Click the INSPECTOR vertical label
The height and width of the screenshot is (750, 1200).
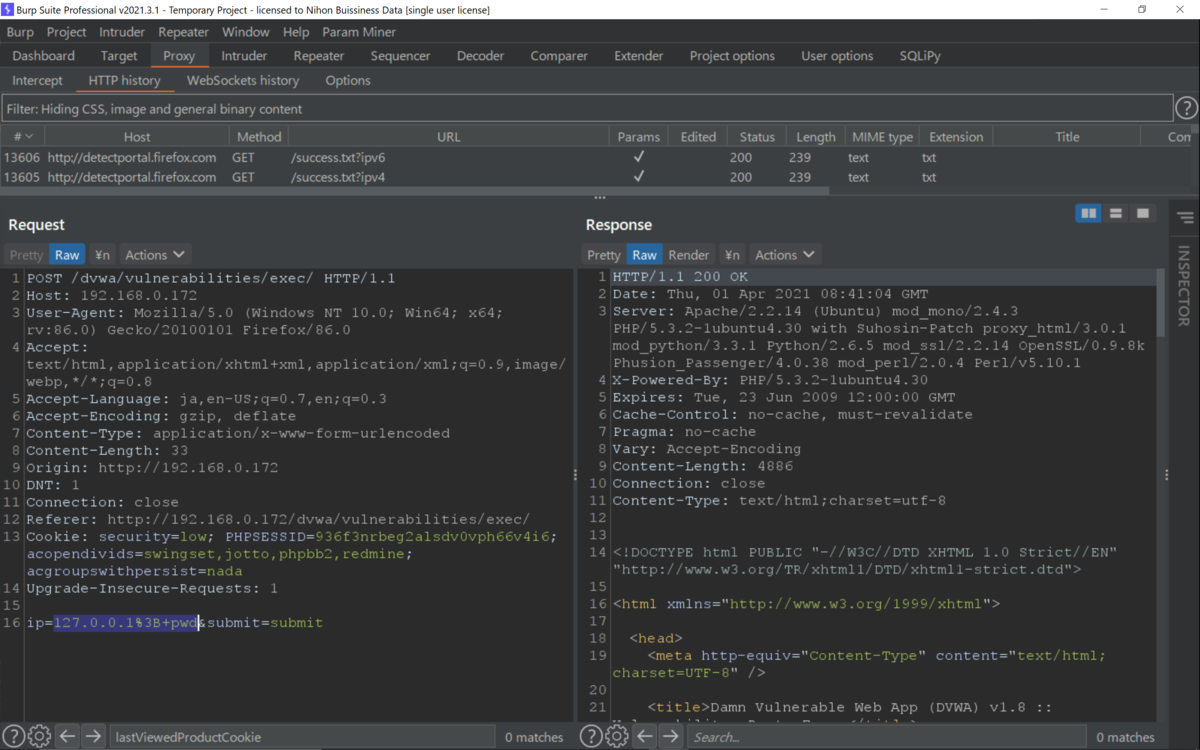(x=1185, y=286)
